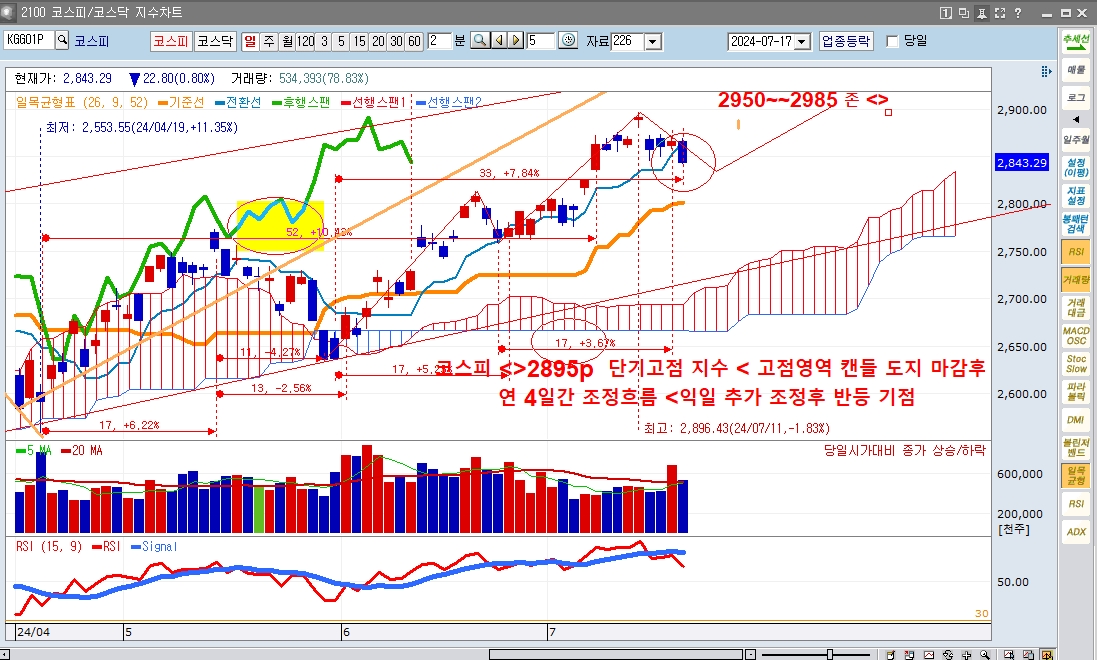This screenshot has height=660, width=1097.
Task: Toggle the 볼린저 밴드 Bollinger band indicator
Action: coord(1075,447)
